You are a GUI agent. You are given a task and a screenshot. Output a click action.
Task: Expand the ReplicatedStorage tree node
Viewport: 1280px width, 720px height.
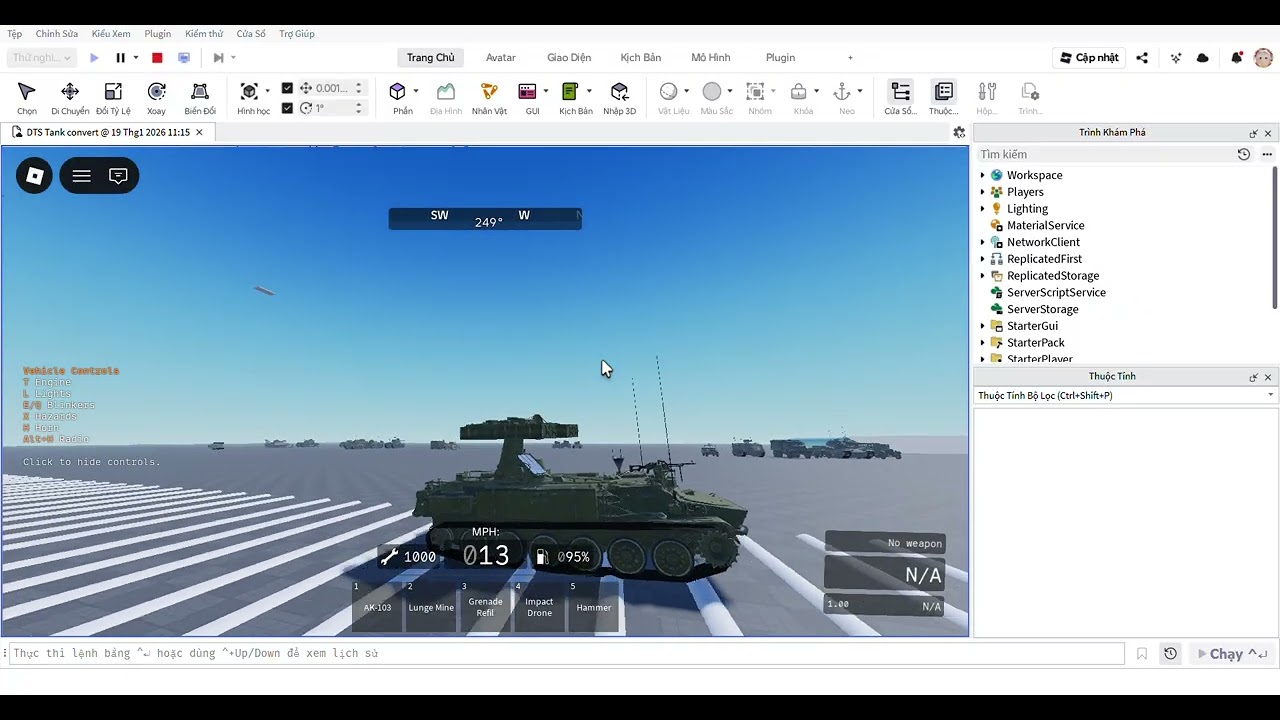pyautogui.click(x=982, y=276)
